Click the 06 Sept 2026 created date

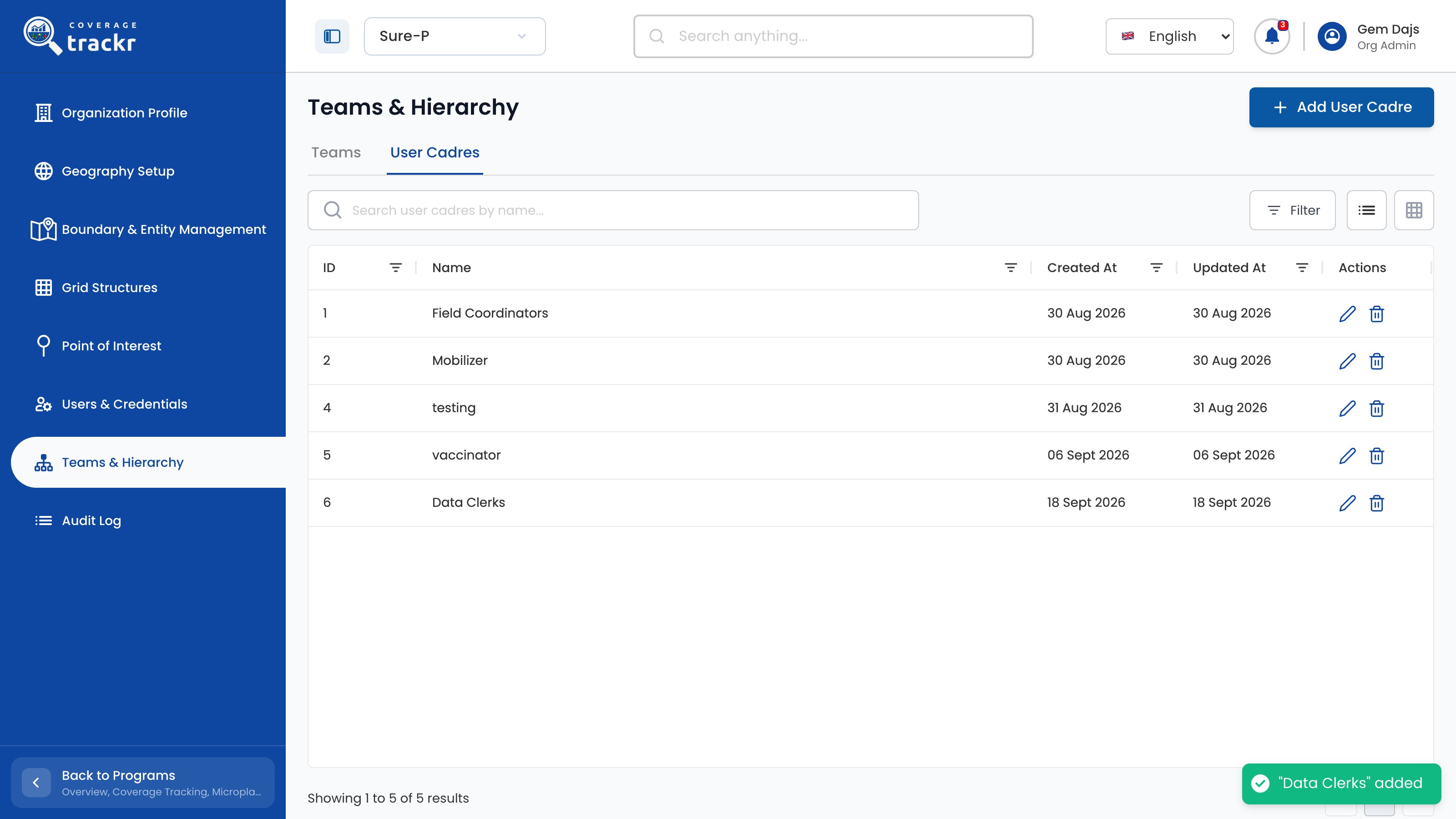(1088, 455)
